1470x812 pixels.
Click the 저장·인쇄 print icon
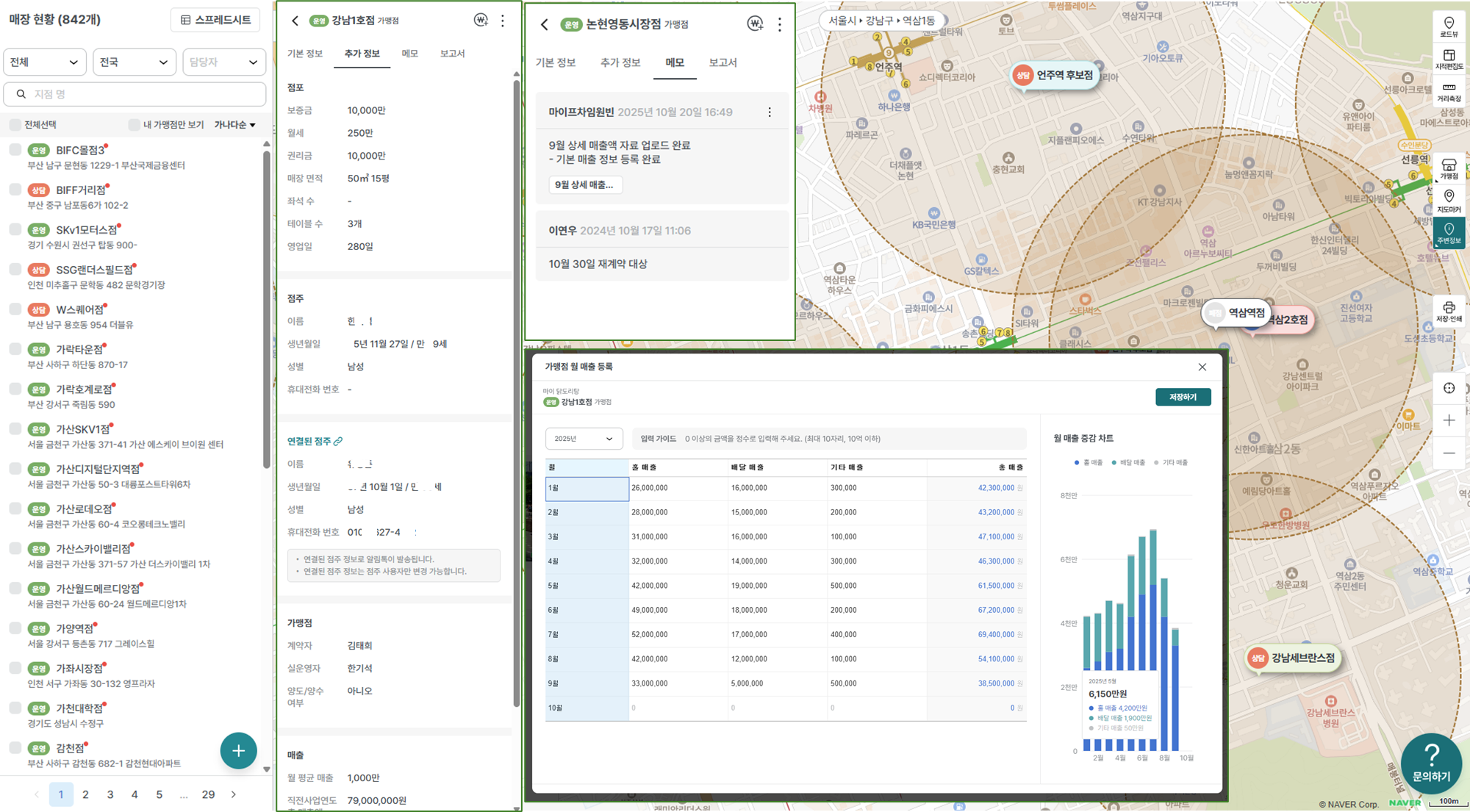pyautogui.click(x=1449, y=311)
